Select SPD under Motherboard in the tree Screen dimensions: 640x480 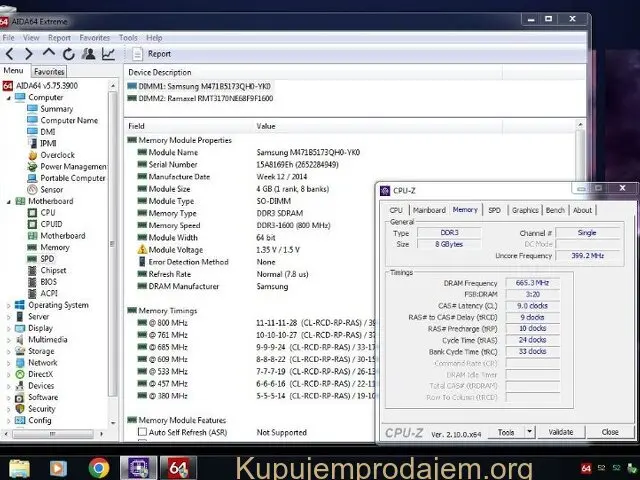[47, 258]
